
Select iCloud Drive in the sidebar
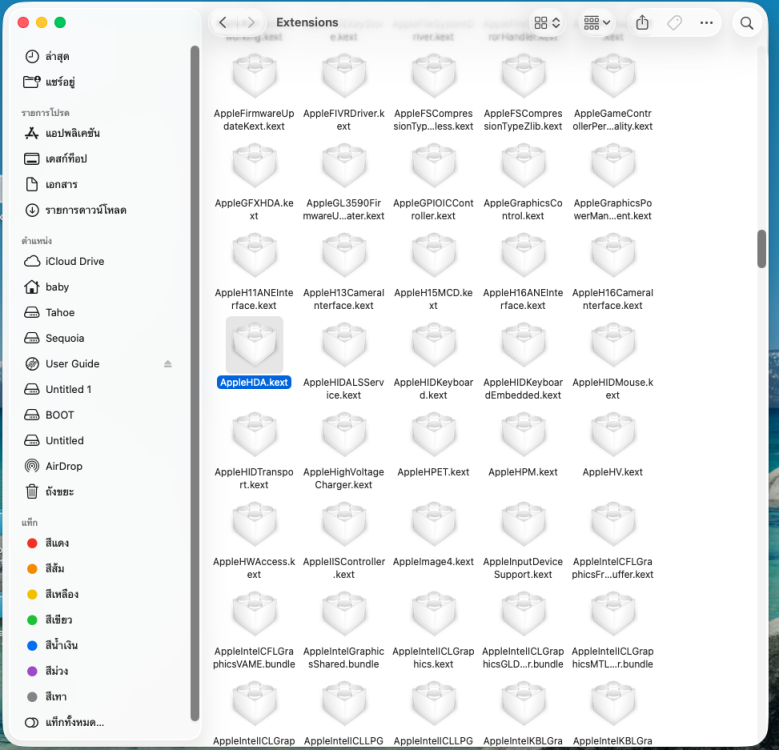coord(99,261)
